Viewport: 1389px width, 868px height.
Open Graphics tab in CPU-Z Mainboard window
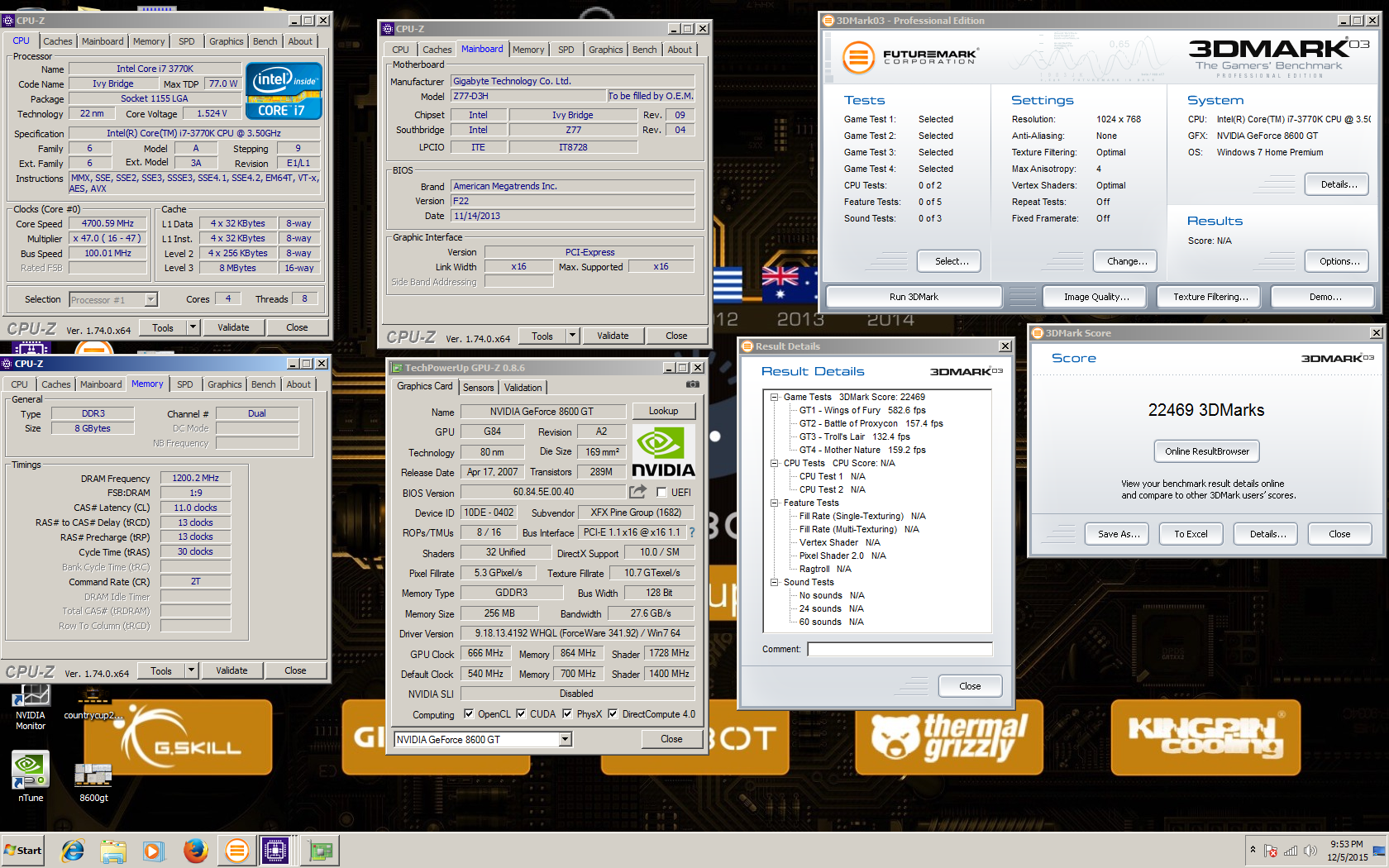(x=605, y=50)
